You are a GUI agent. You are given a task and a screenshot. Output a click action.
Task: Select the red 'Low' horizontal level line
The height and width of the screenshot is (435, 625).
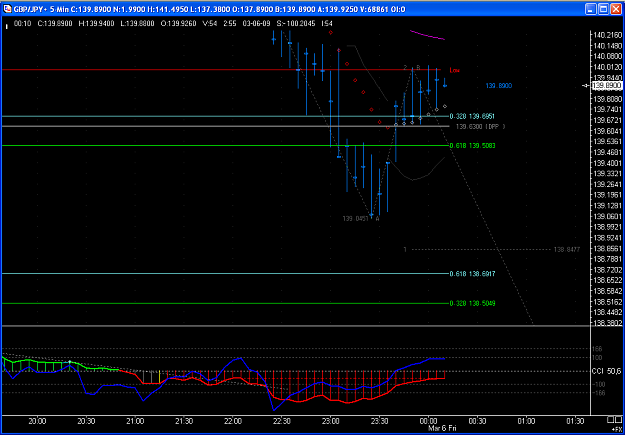pos(223,70)
